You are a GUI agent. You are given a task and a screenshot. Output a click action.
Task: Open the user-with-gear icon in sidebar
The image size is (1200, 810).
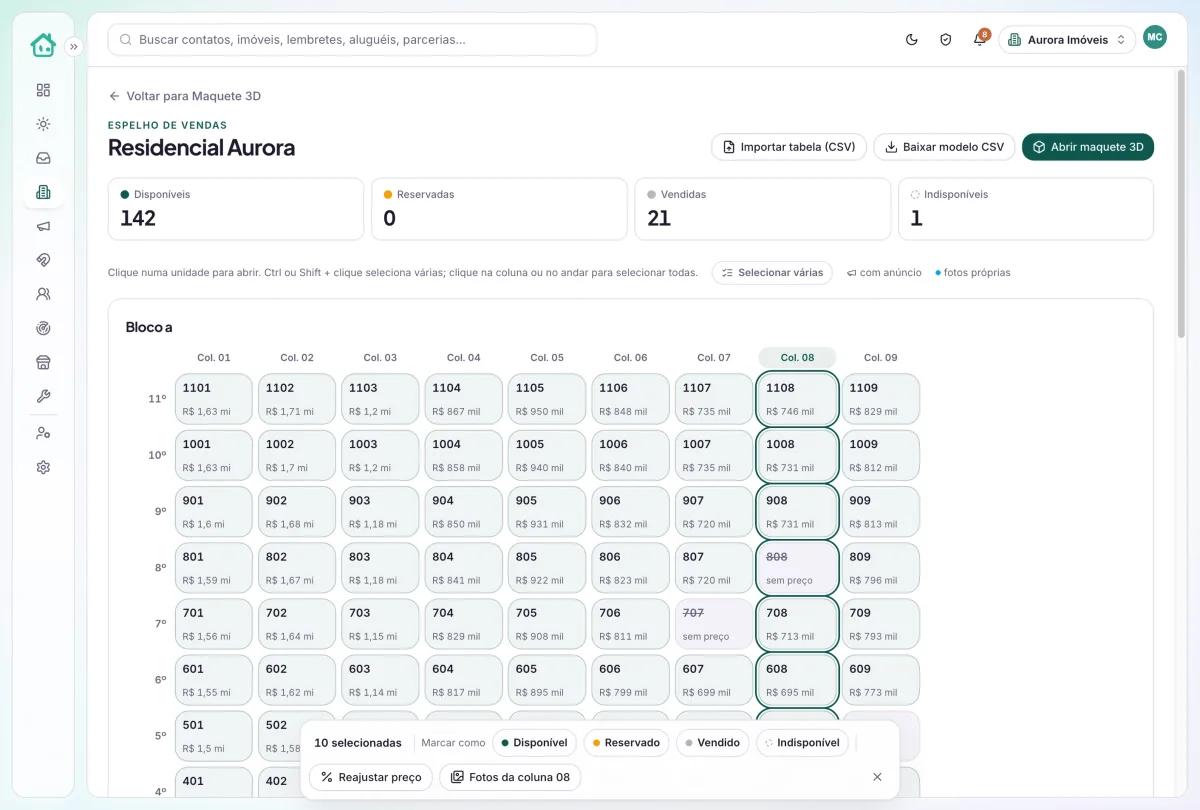click(43, 433)
